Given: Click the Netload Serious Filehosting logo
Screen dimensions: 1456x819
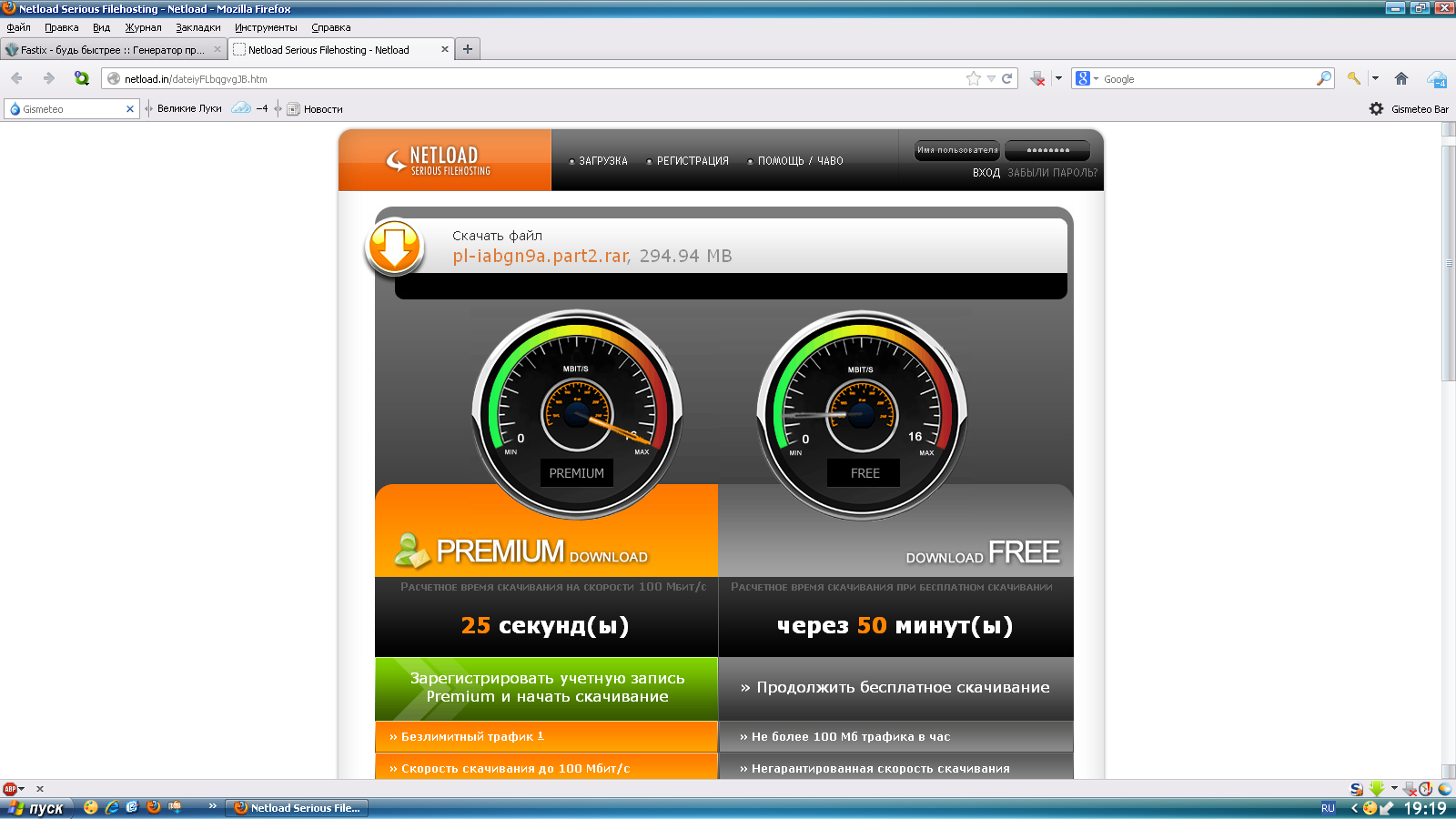Looking at the screenshot, I should (x=439, y=160).
